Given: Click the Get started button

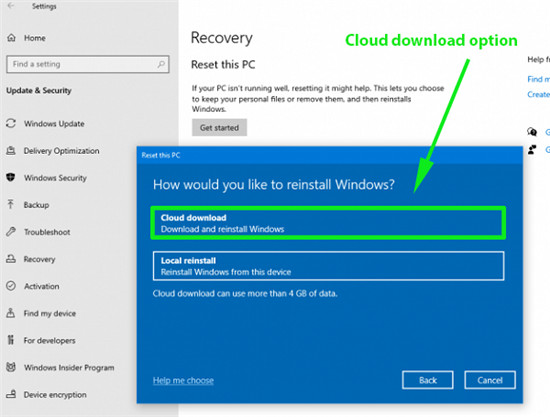Looking at the screenshot, I should coord(219,128).
